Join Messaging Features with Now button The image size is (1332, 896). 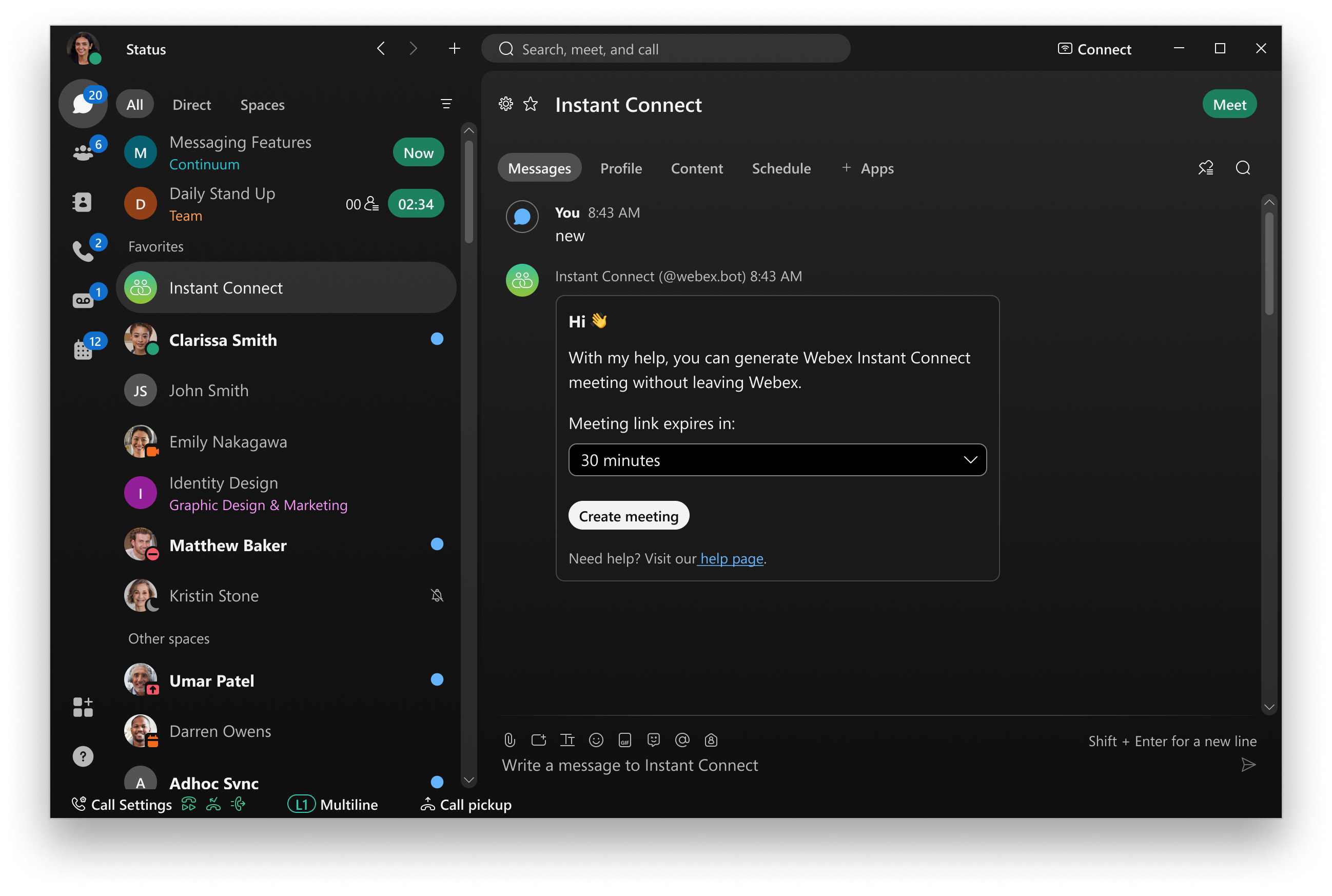419,152
